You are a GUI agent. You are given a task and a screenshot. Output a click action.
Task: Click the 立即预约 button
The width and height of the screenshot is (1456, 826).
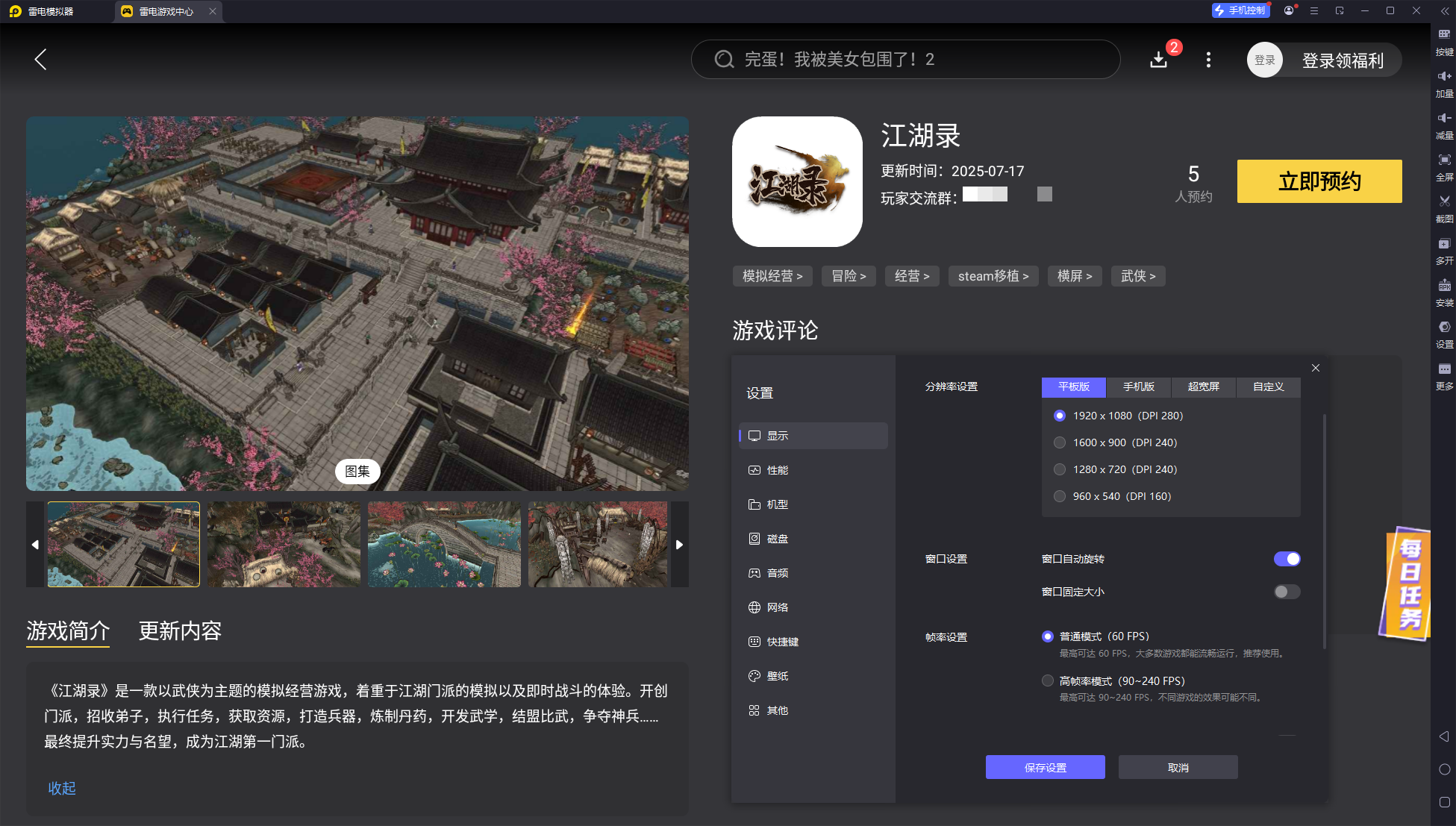pyautogui.click(x=1319, y=181)
